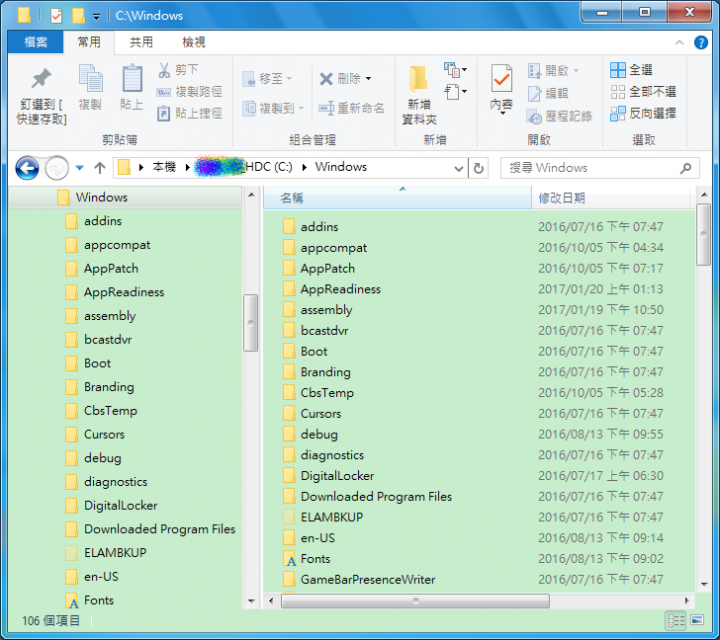Refresh the Windows folder view
The width and height of the screenshot is (720, 640).
(478, 168)
